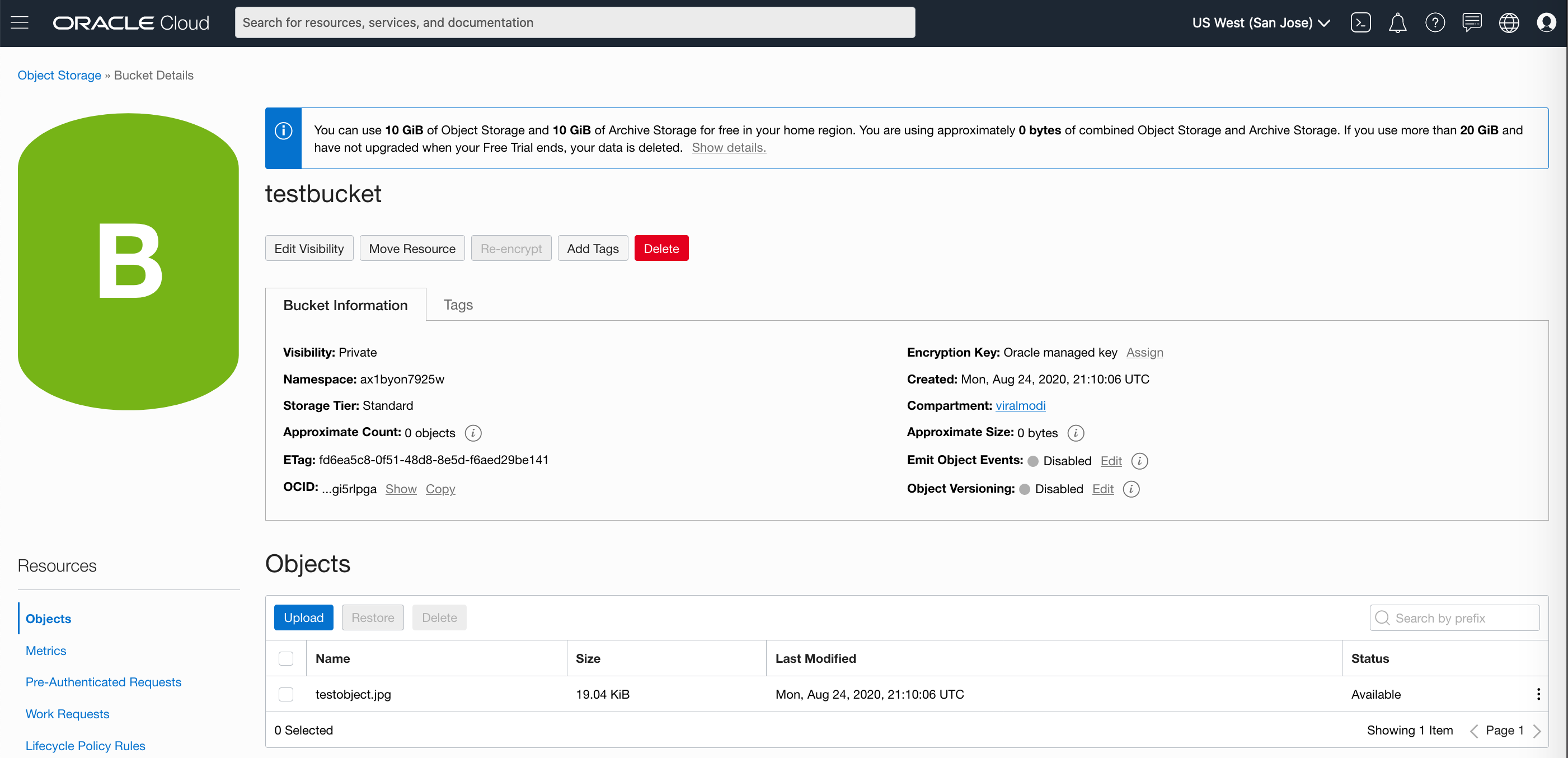Check the testobject.jpg row checkbox
This screenshot has width=1568, height=758.
tap(285, 694)
